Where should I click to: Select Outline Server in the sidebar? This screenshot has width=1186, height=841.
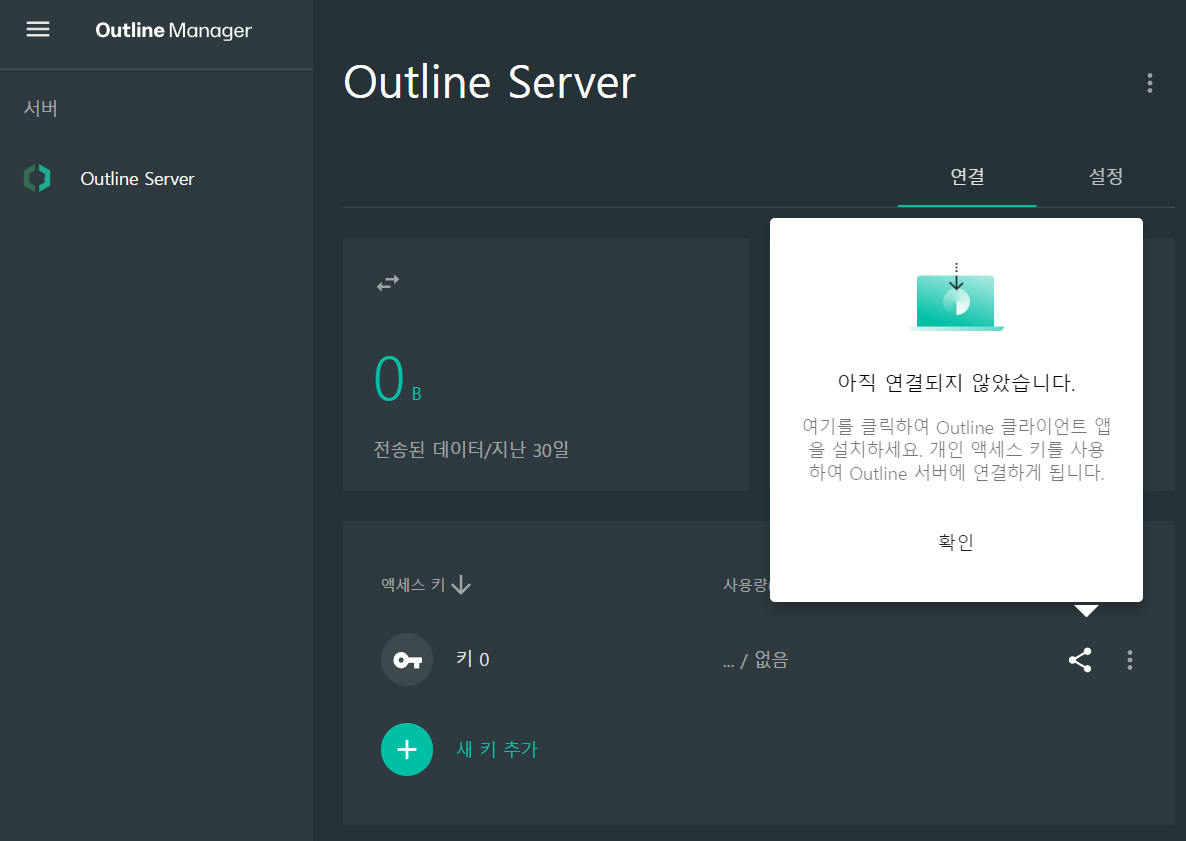(137, 178)
